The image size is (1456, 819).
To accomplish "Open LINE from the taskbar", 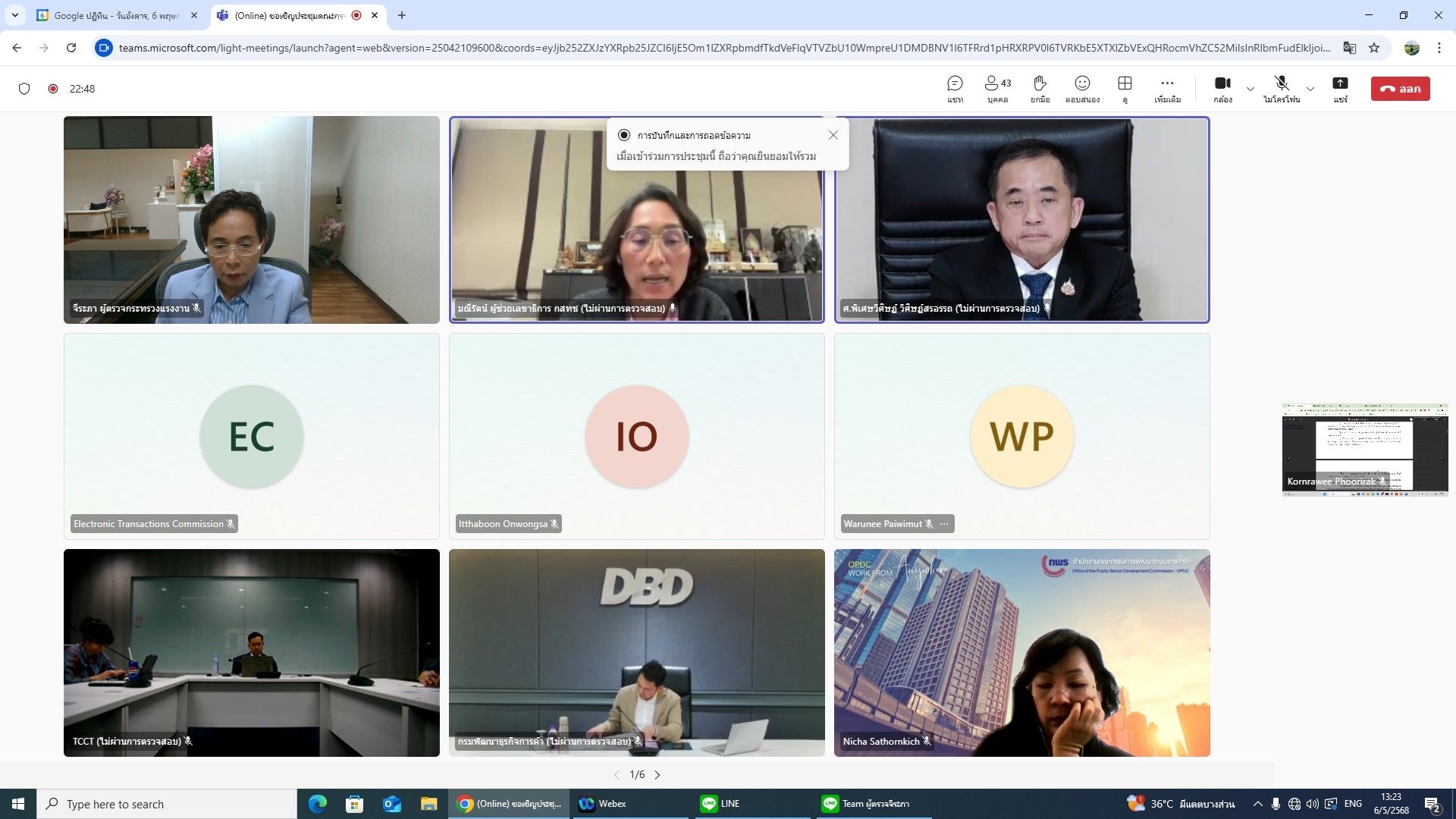I will click(x=720, y=804).
